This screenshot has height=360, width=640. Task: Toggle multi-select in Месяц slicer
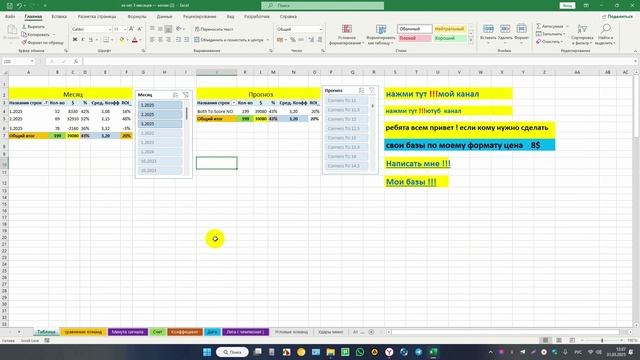coord(176,95)
